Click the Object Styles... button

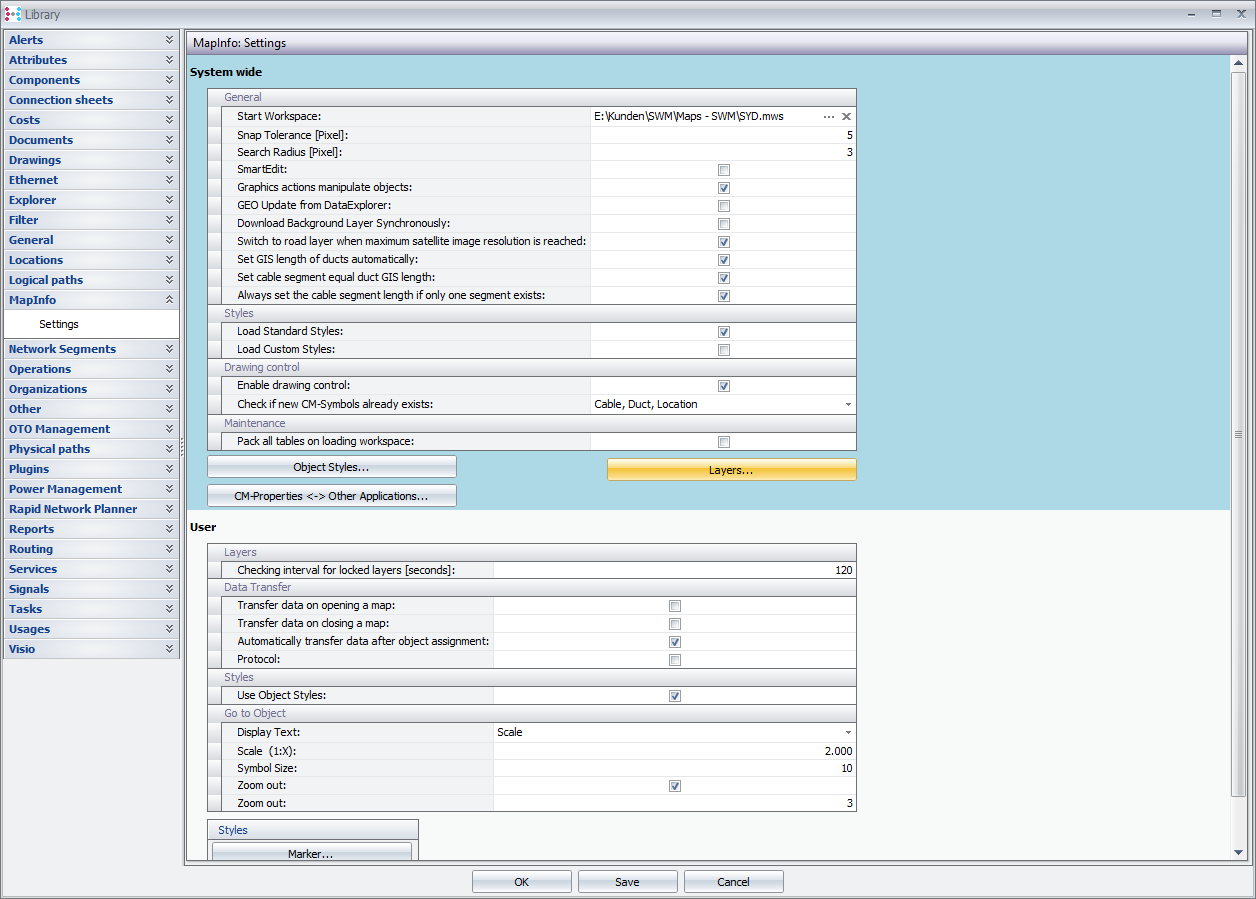click(332, 467)
